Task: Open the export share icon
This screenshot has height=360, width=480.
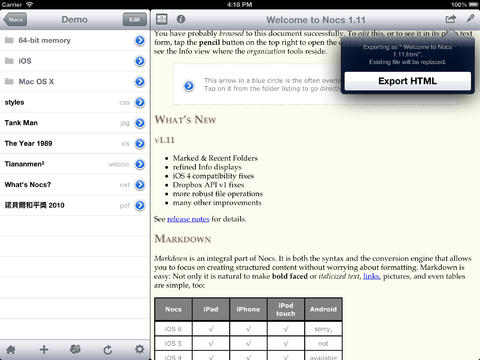Action: coord(451,19)
